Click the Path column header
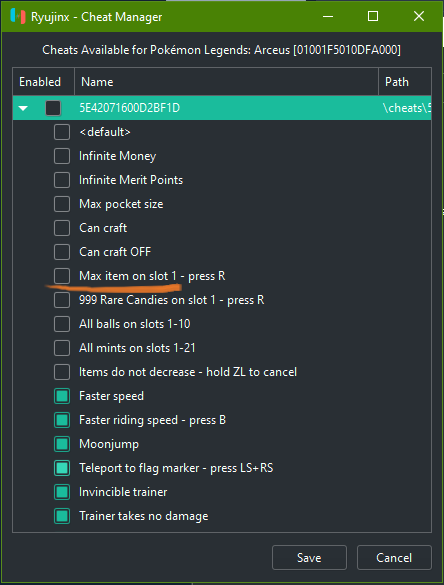The image size is (444, 585). click(405, 82)
